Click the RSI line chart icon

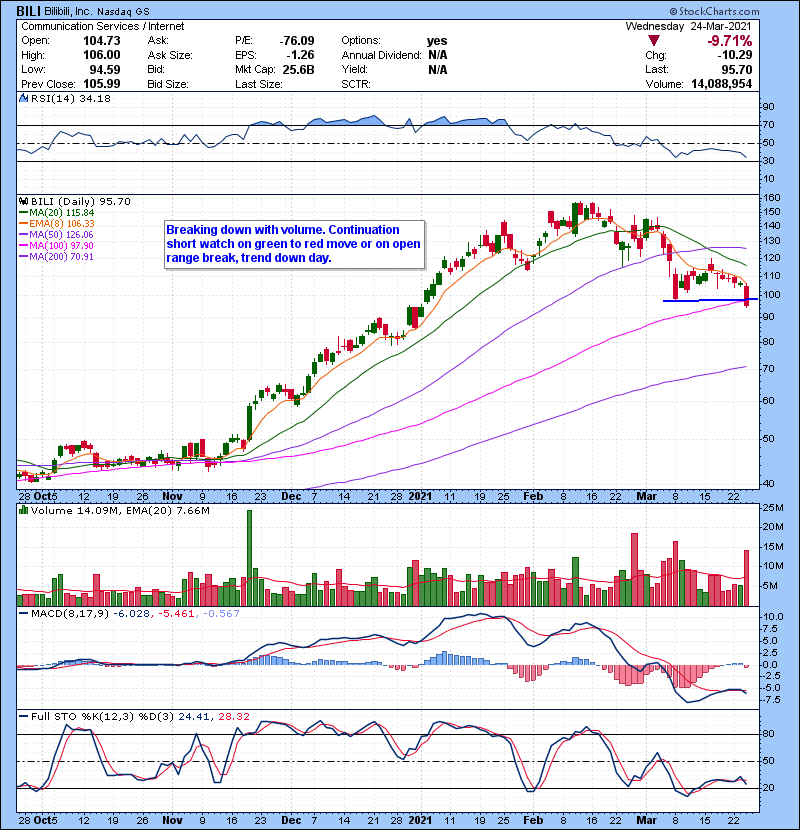click(x=24, y=98)
